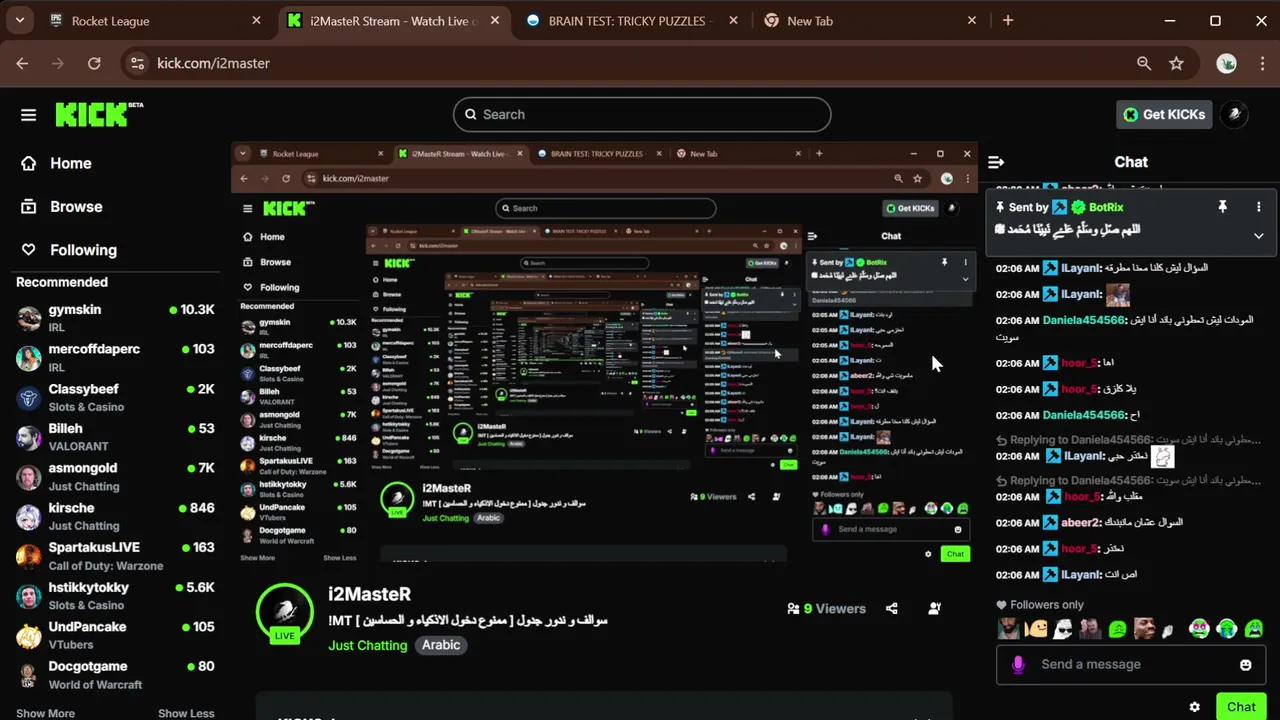
Task: Open the tab search dropdown arrow
Action: [x=19, y=21]
